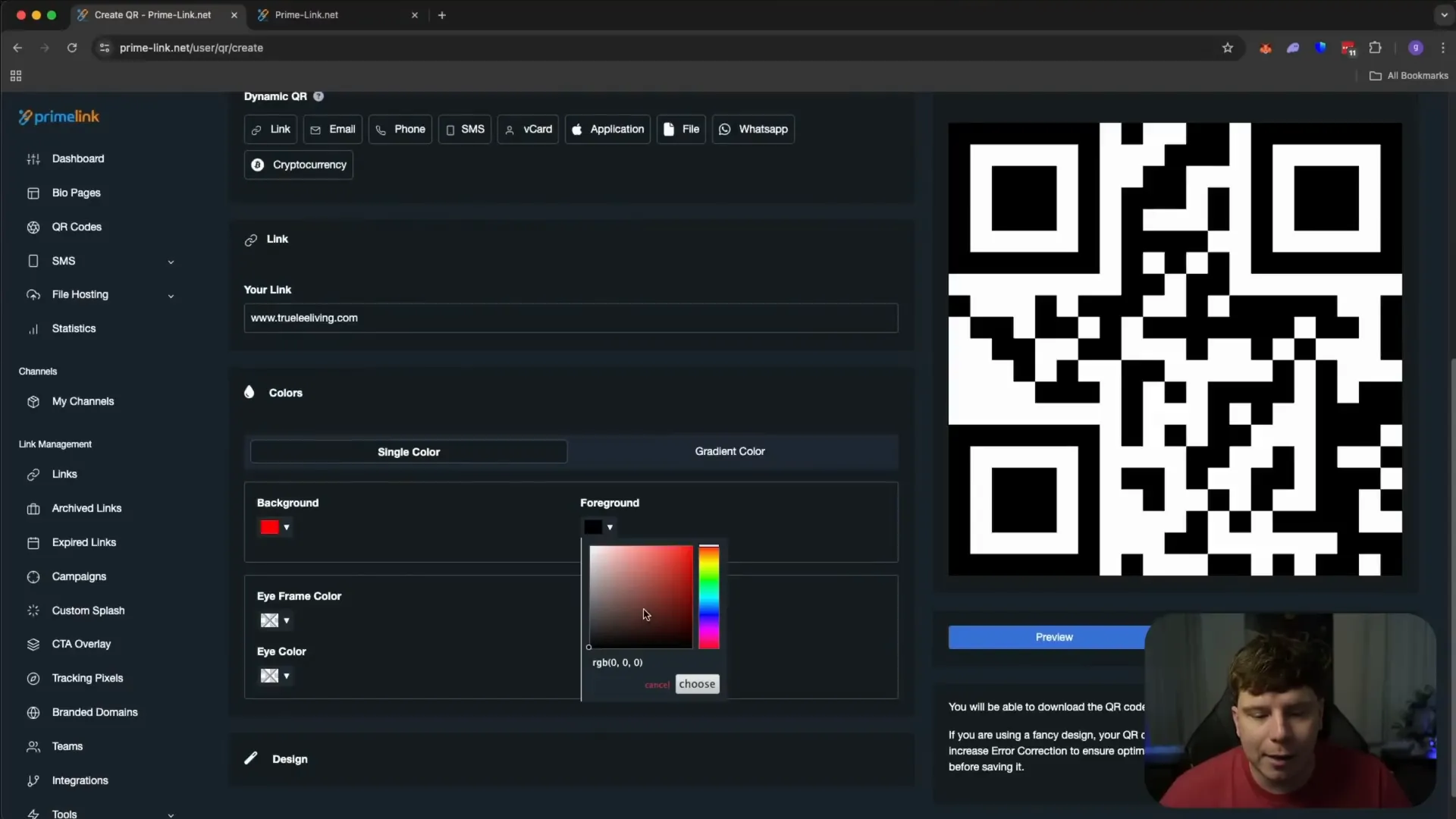Screen dimensions: 1456x819
Task: Open Teams in sidebar
Action: 67,746
